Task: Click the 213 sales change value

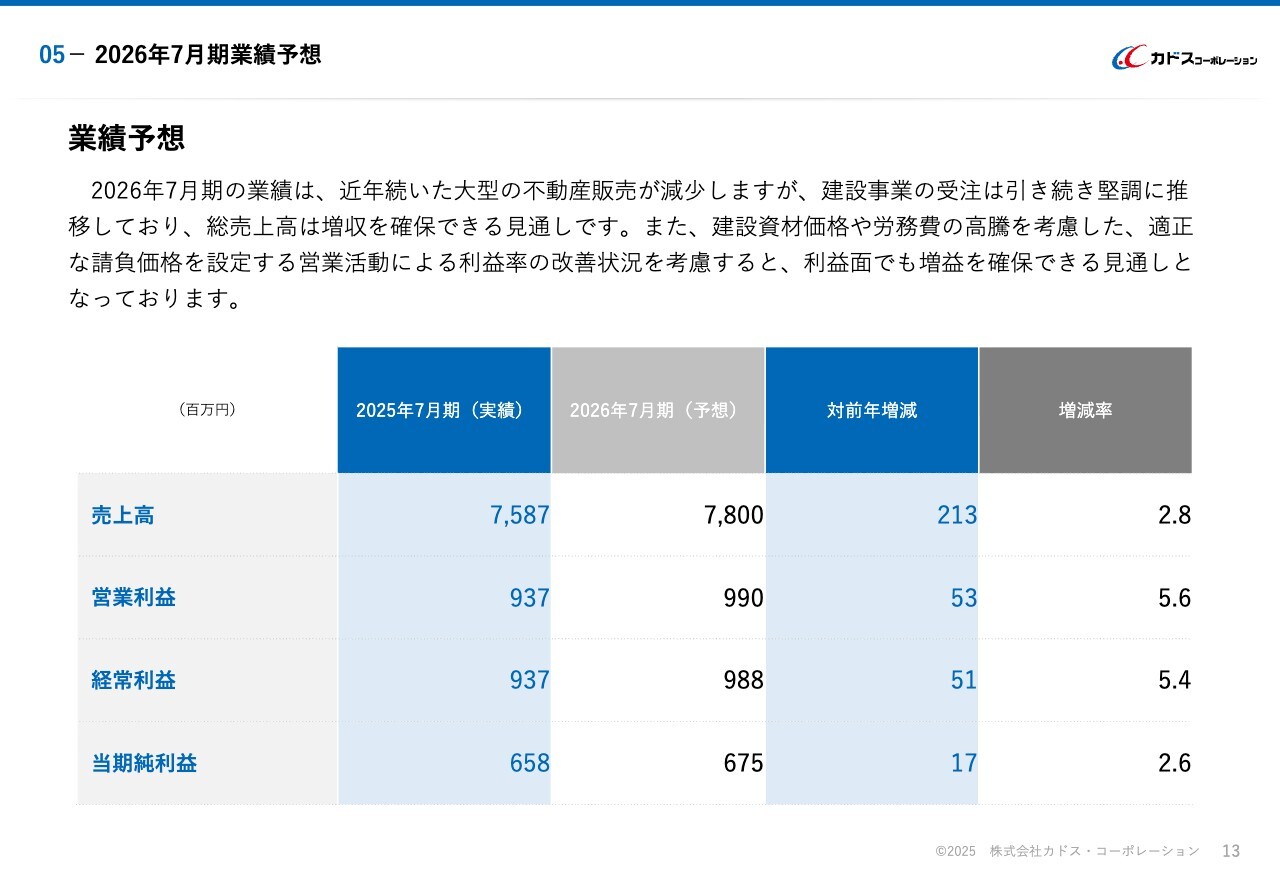Action: coord(957,515)
